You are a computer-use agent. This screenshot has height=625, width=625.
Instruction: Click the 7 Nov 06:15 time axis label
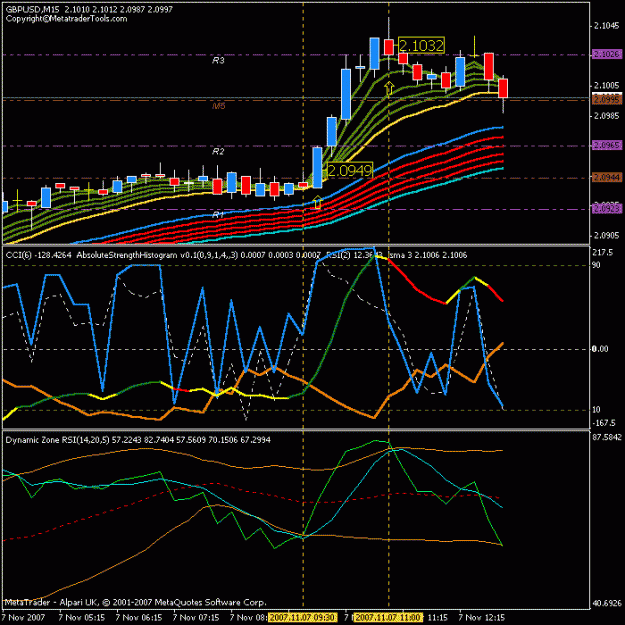[x=139, y=617]
